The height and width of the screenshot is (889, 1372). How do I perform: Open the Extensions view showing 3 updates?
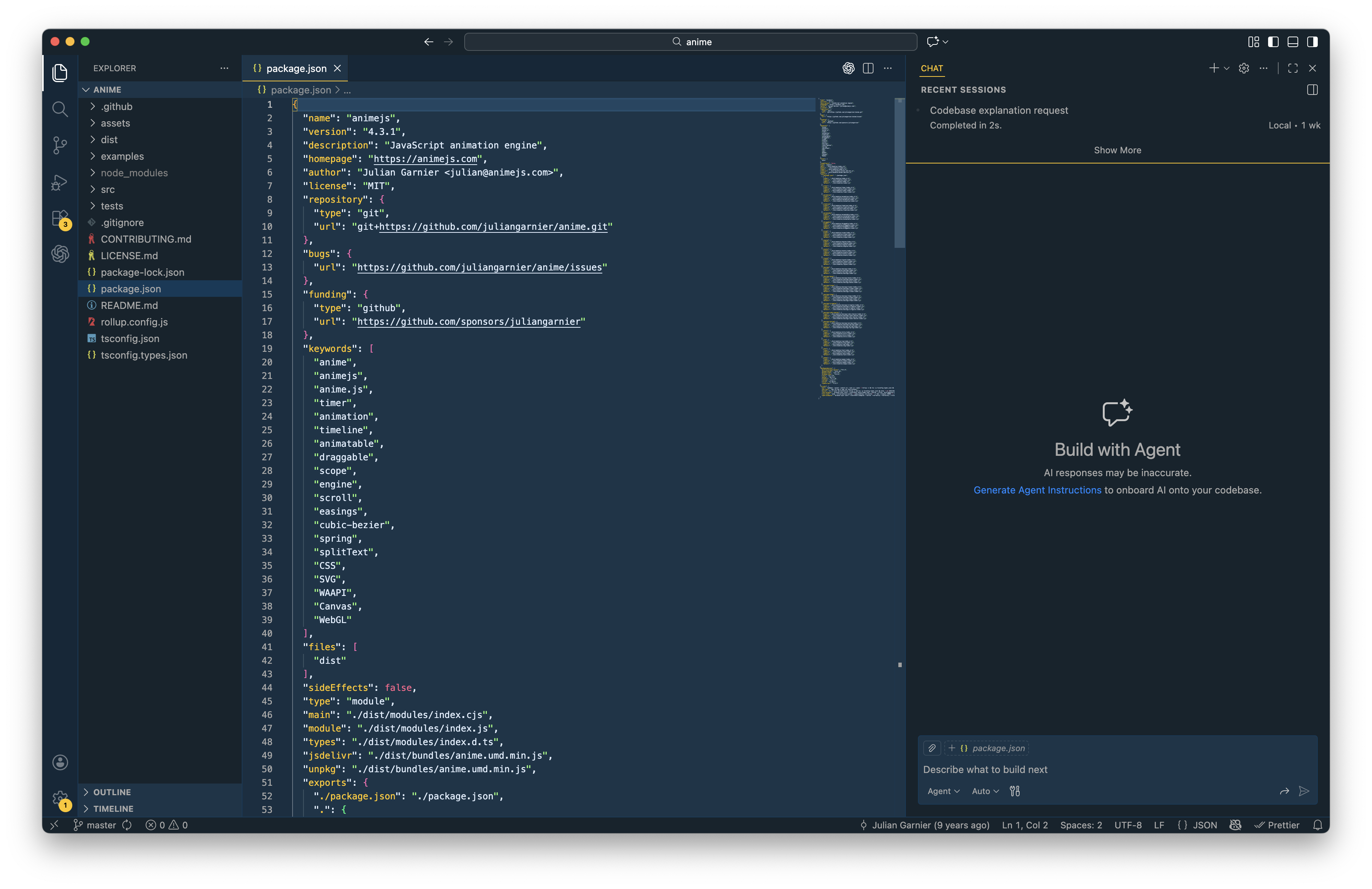60,219
